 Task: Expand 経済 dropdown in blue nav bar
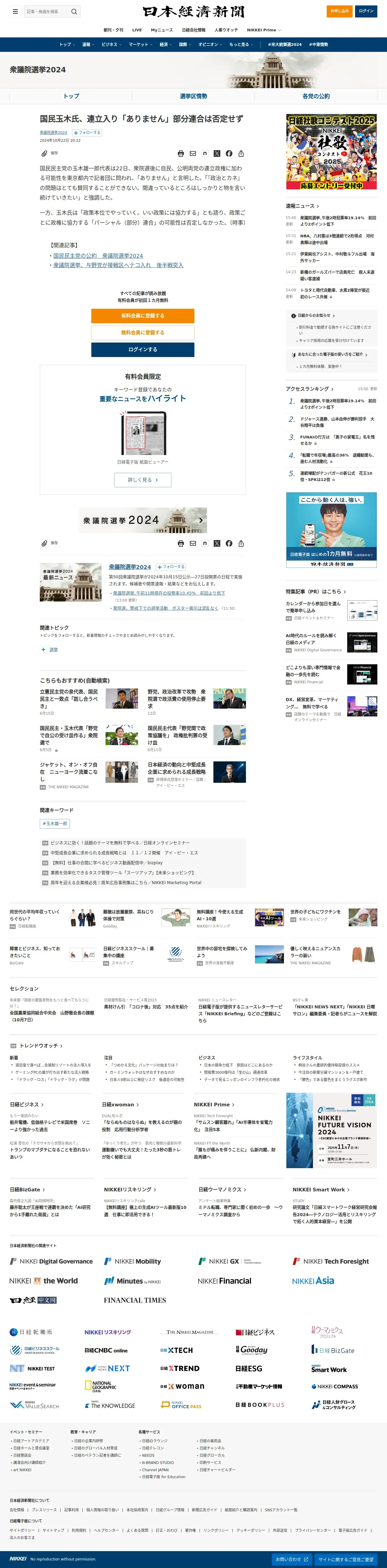point(165,44)
